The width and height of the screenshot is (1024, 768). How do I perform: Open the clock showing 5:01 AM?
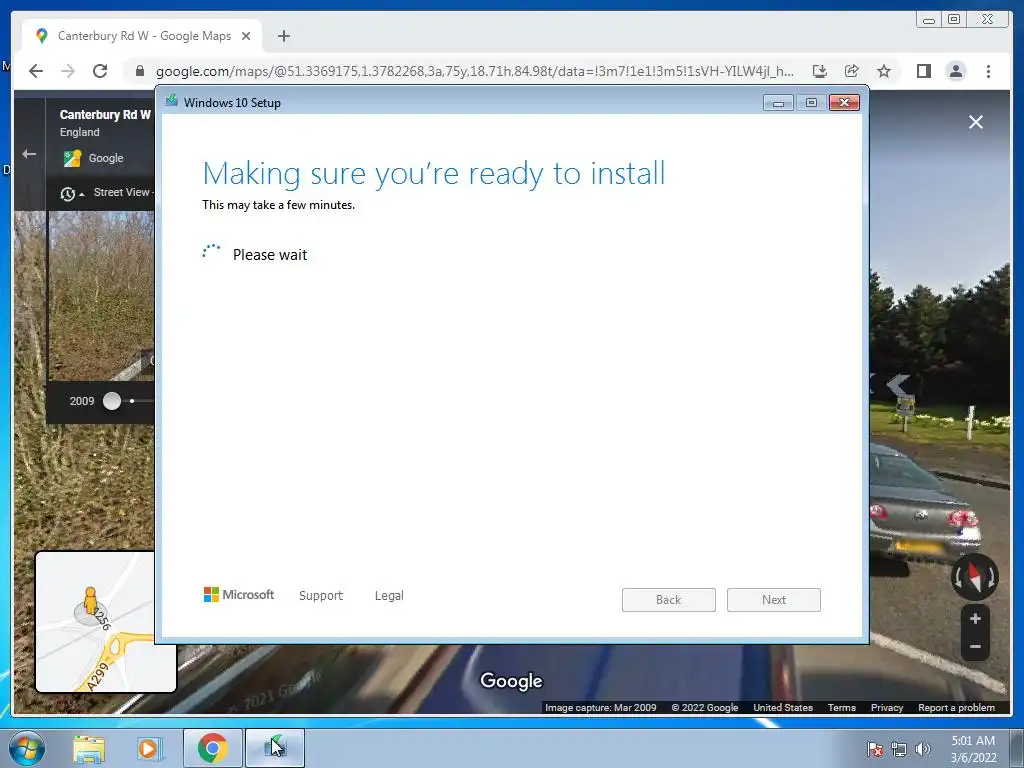(973, 749)
